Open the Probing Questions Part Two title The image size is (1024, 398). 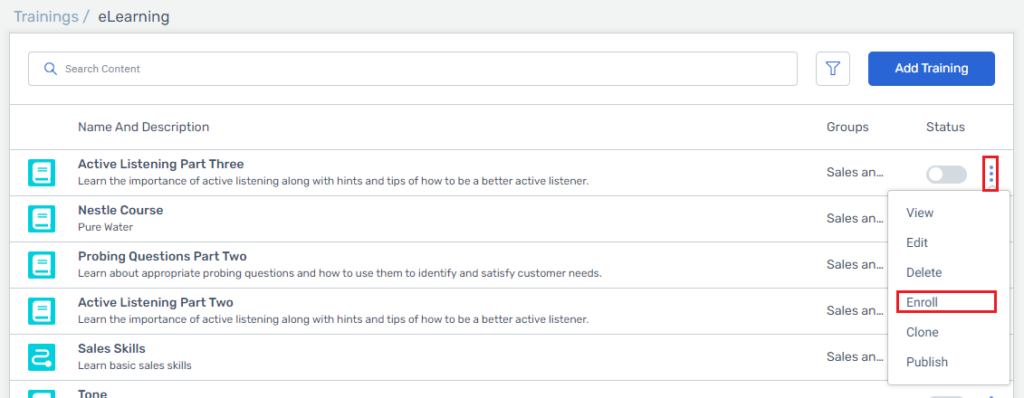coord(162,256)
